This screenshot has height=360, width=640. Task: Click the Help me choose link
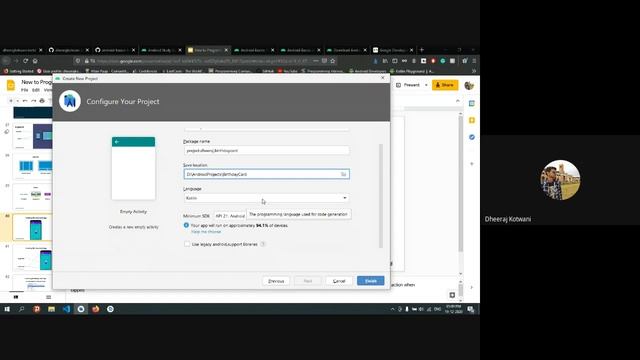pyautogui.click(x=206, y=232)
